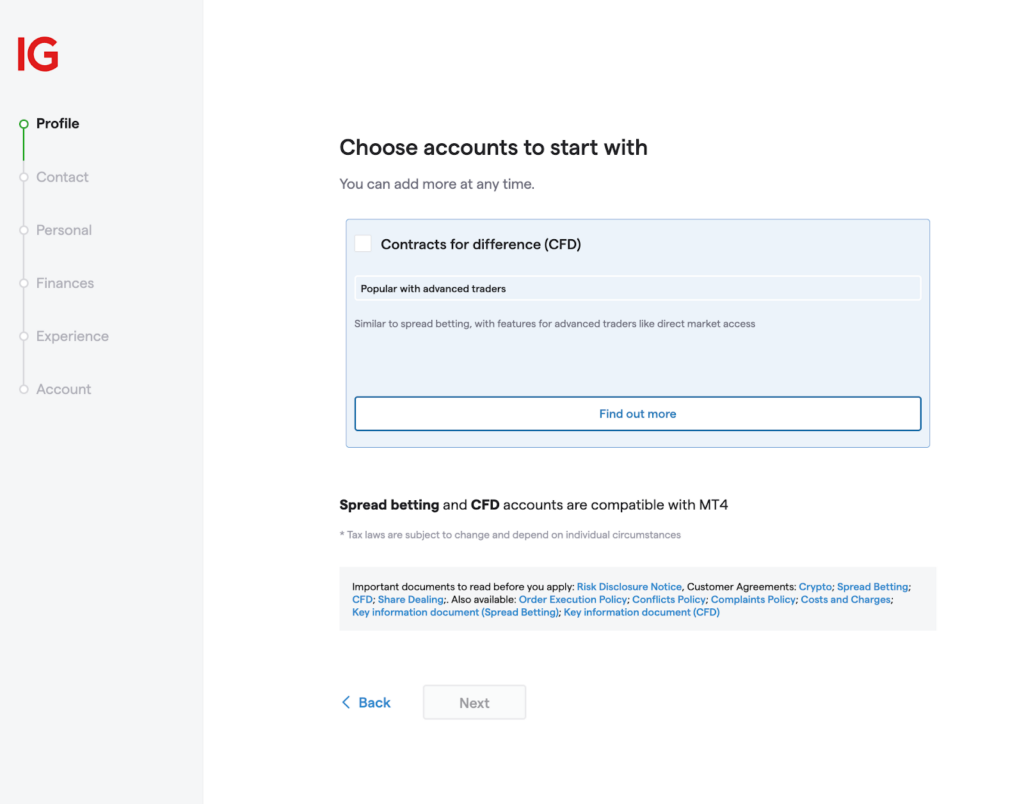
Task: Go back using the Back link
Action: (x=366, y=703)
